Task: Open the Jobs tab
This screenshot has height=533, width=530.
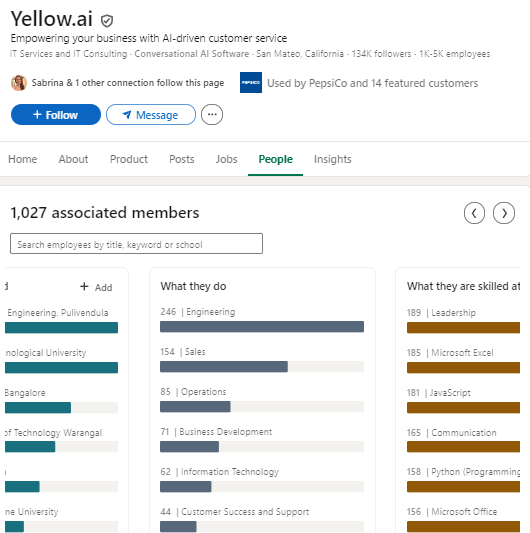Action: (x=226, y=159)
